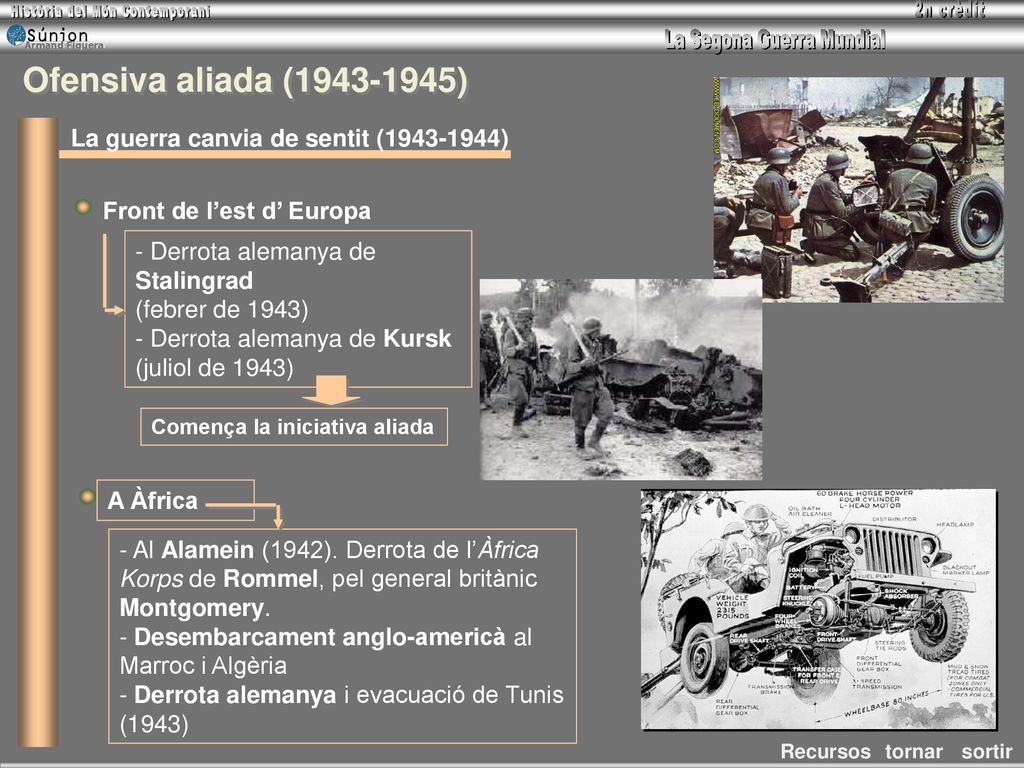Click the text Marroc i Algèria
This screenshot has width=1024, height=768.
pos(203,666)
